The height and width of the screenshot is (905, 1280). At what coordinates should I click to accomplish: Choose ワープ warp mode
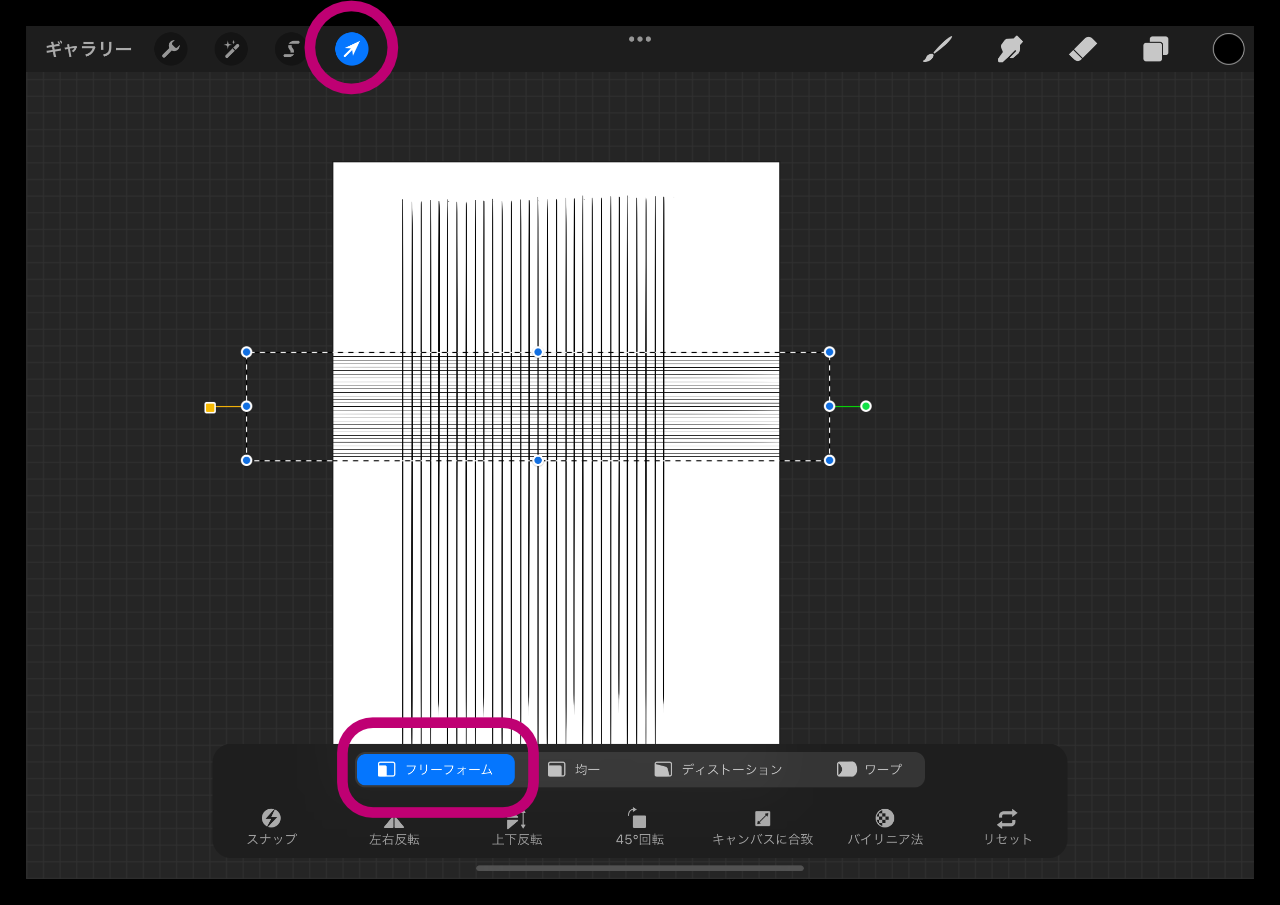[869, 769]
